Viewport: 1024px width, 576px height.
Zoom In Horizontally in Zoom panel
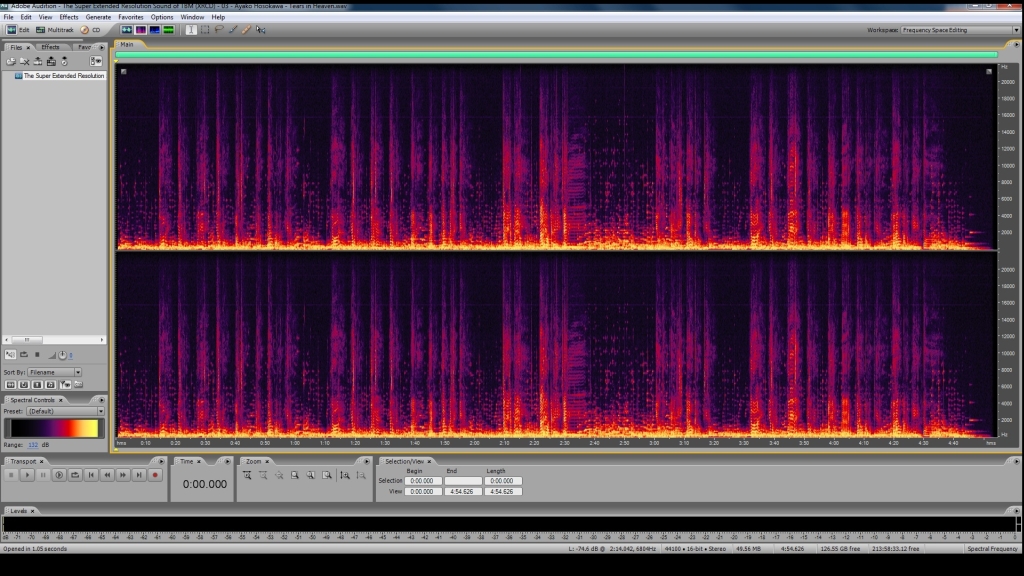247,475
